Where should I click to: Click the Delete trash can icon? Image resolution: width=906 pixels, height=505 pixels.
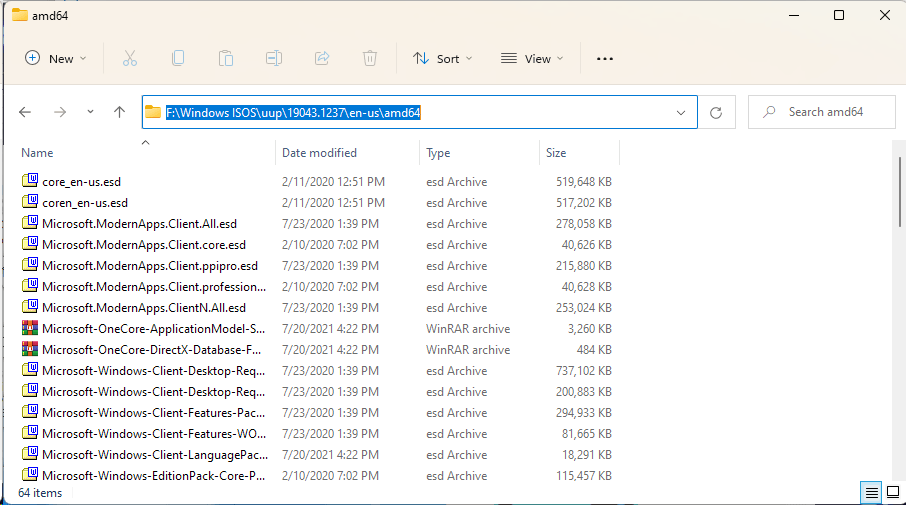coord(369,58)
